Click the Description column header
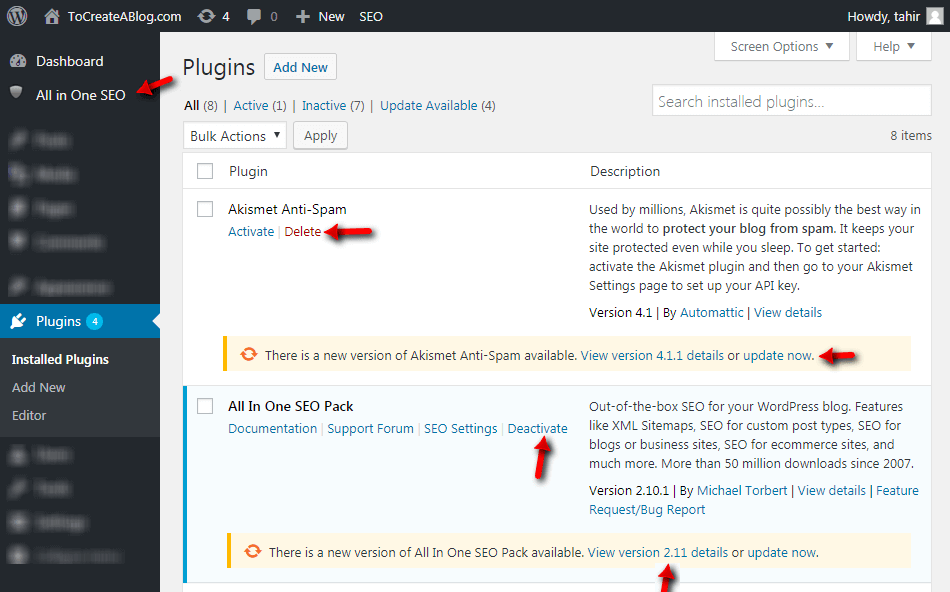This screenshot has height=592, width=950. 625,171
